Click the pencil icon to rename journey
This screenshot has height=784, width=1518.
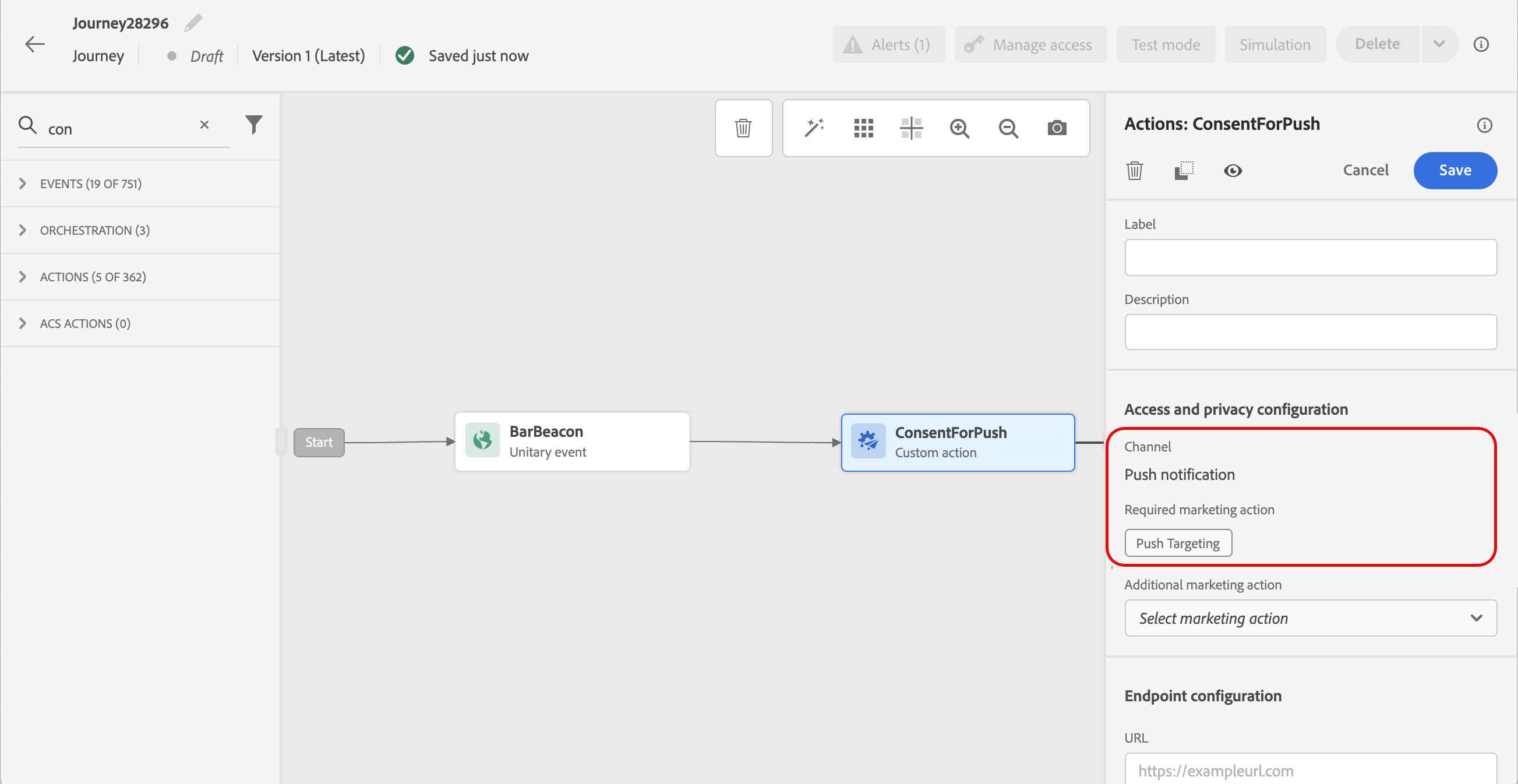click(193, 22)
